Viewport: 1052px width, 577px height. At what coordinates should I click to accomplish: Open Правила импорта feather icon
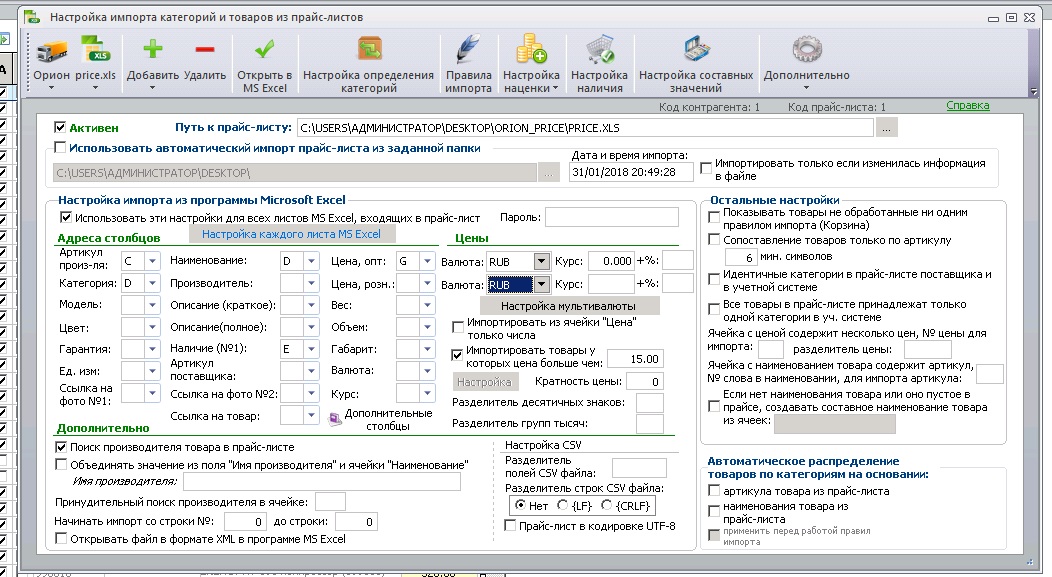pos(468,51)
